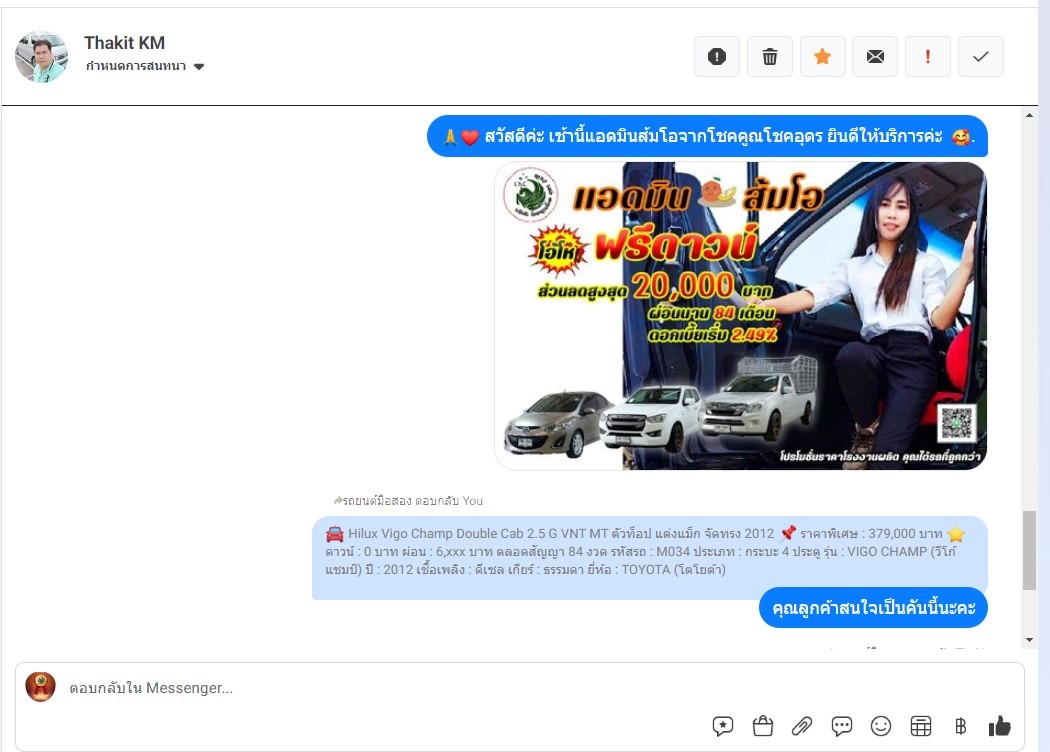Open appointment calendar grid icon
1050x752 pixels.
(x=921, y=726)
